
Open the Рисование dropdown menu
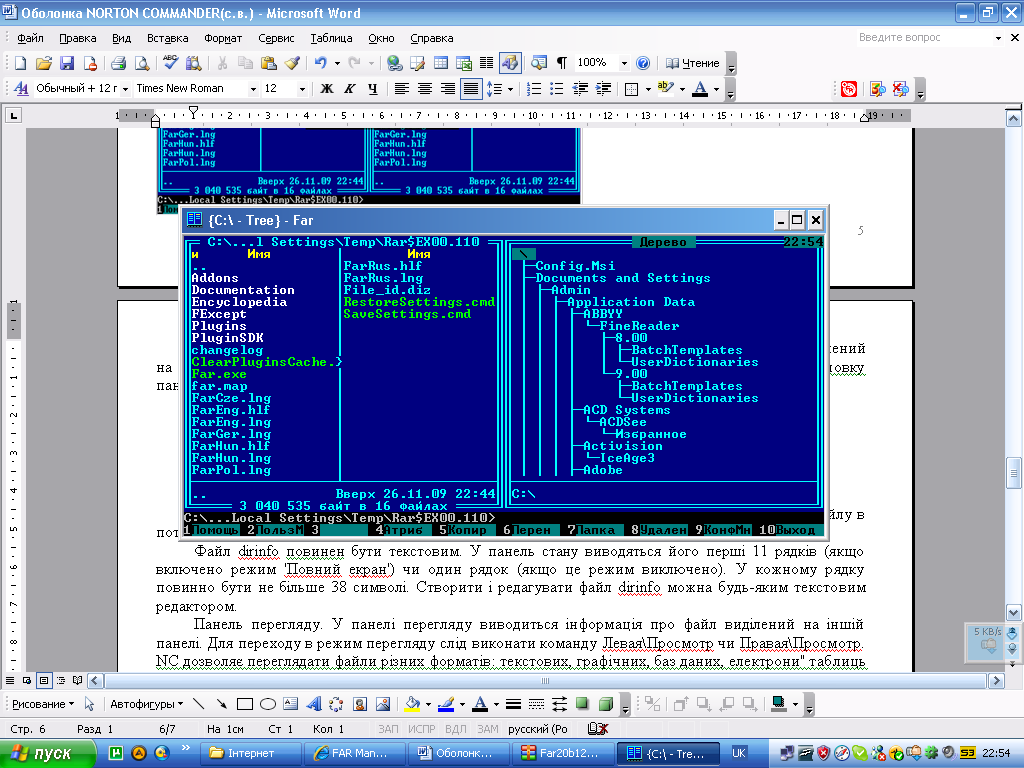[43, 704]
